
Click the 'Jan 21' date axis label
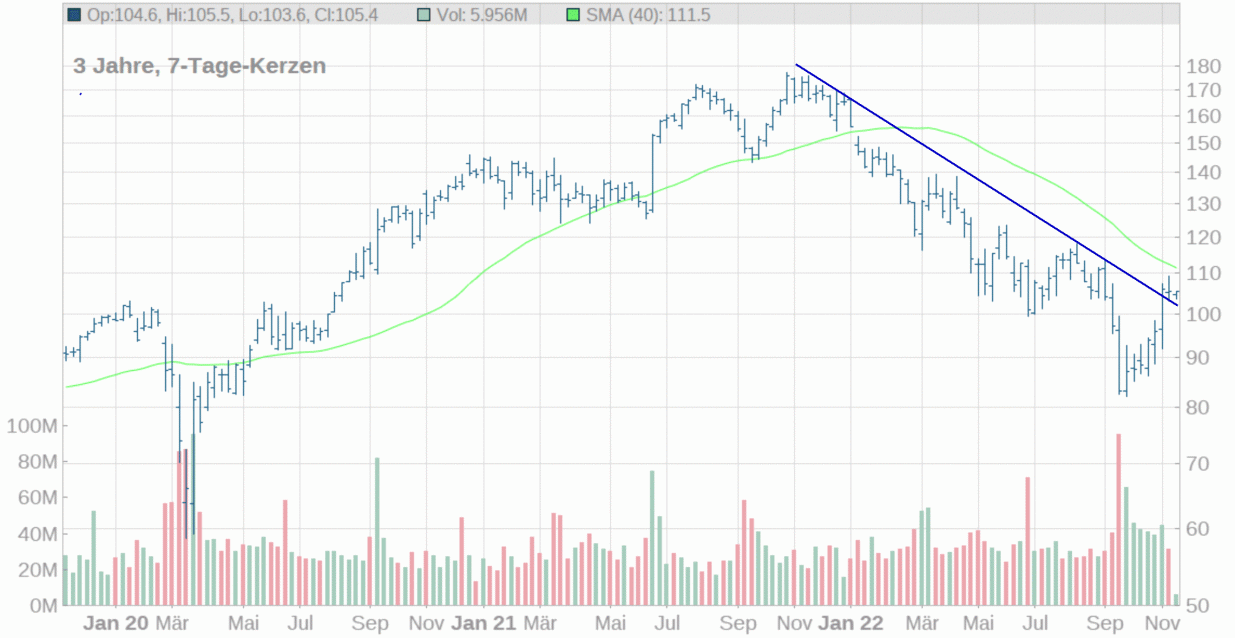coord(484,623)
